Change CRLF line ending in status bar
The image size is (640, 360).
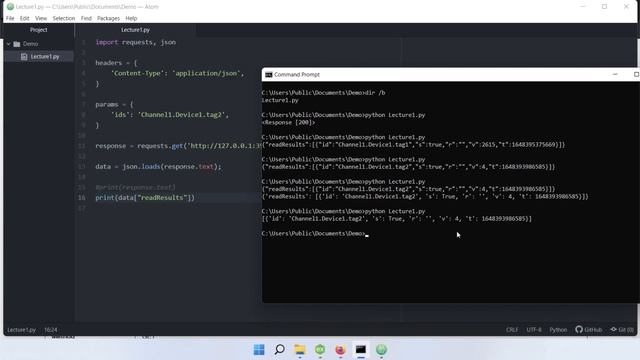(x=512, y=330)
